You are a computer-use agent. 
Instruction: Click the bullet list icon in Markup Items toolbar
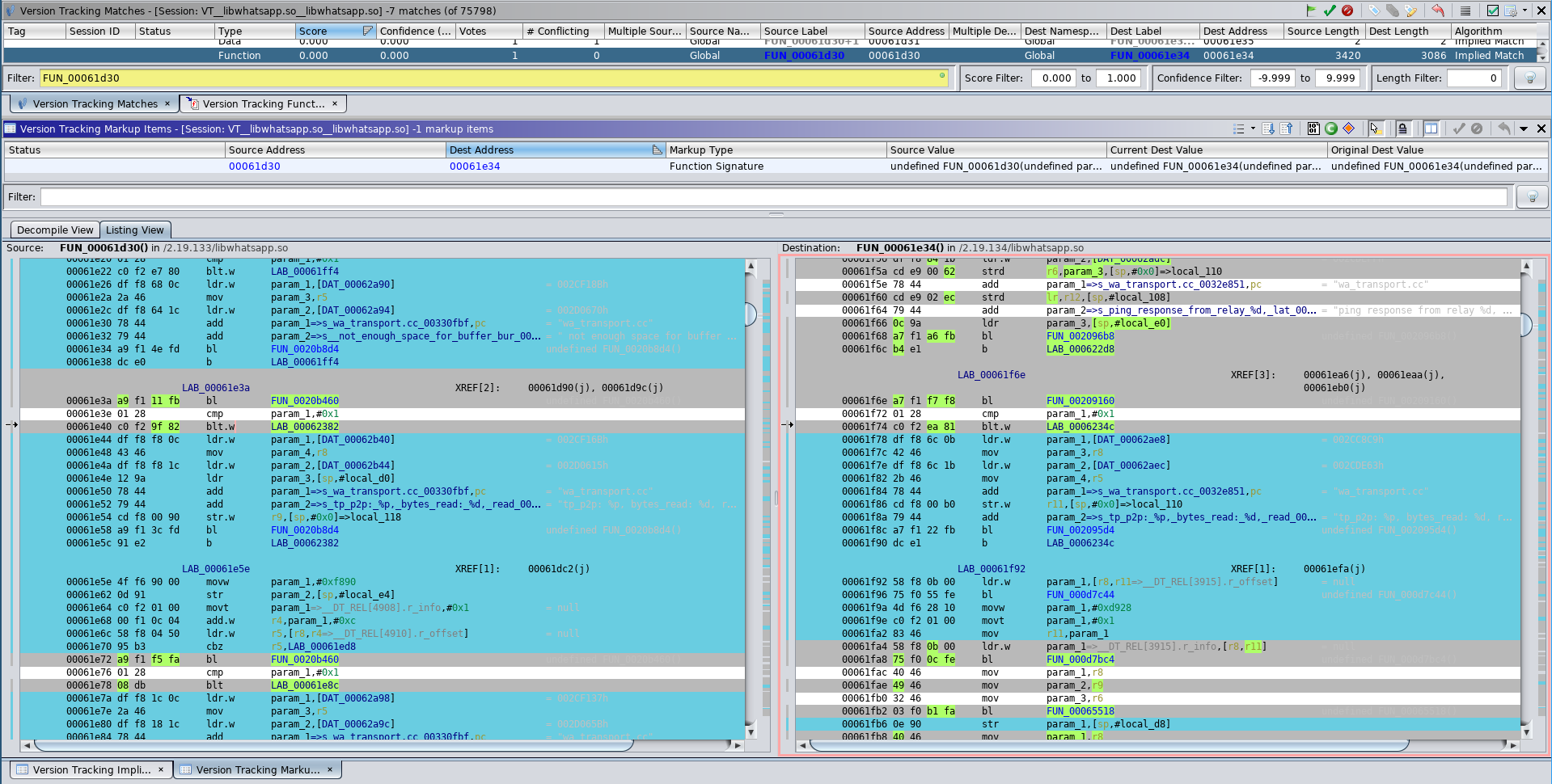coord(1238,129)
